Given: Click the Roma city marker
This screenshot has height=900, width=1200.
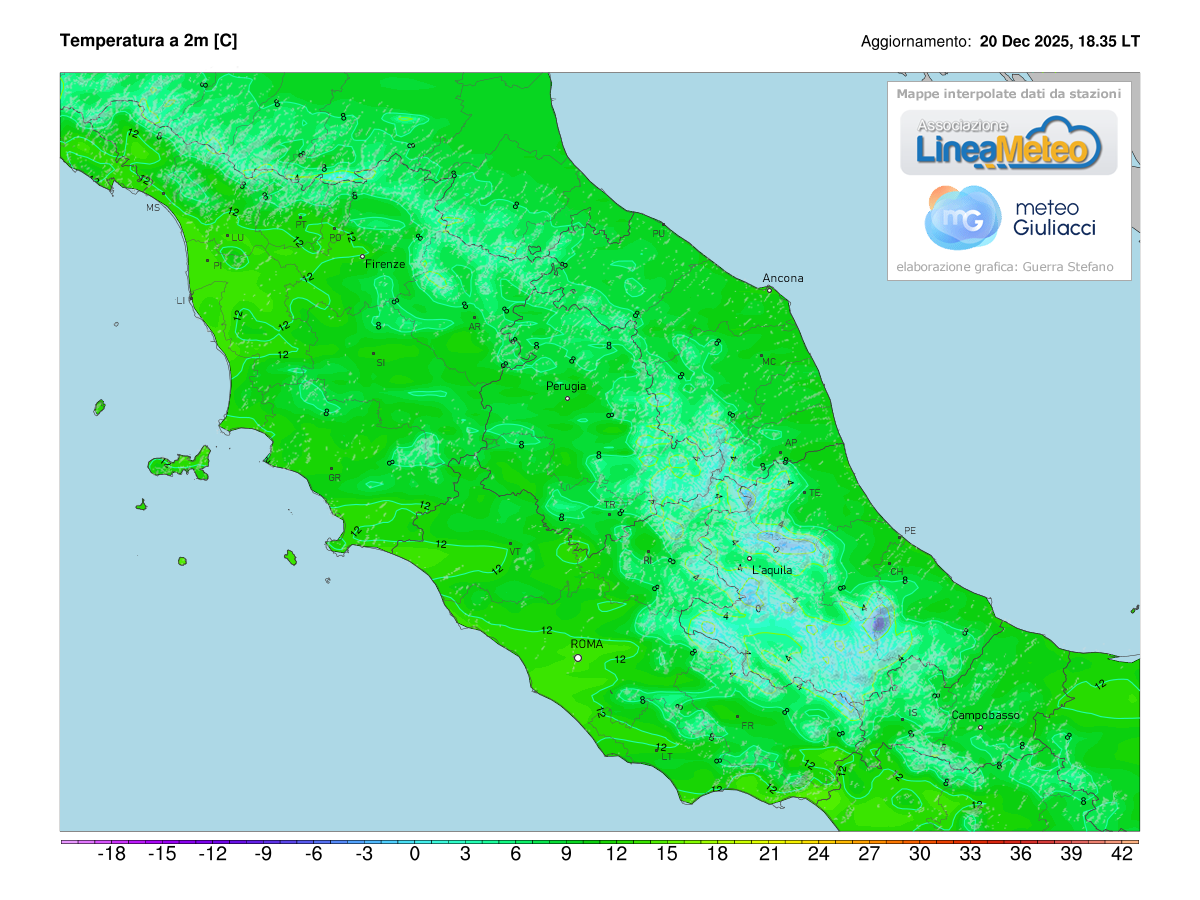Looking at the screenshot, I should click(x=577, y=658).
